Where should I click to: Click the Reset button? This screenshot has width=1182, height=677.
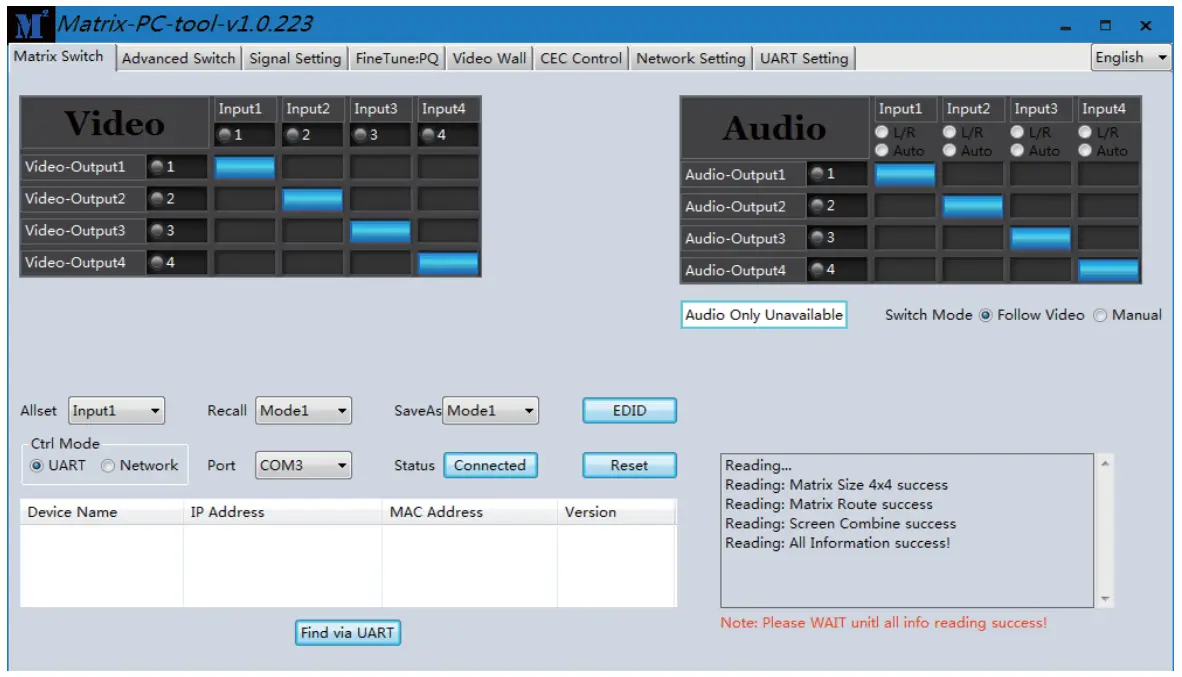629,465
